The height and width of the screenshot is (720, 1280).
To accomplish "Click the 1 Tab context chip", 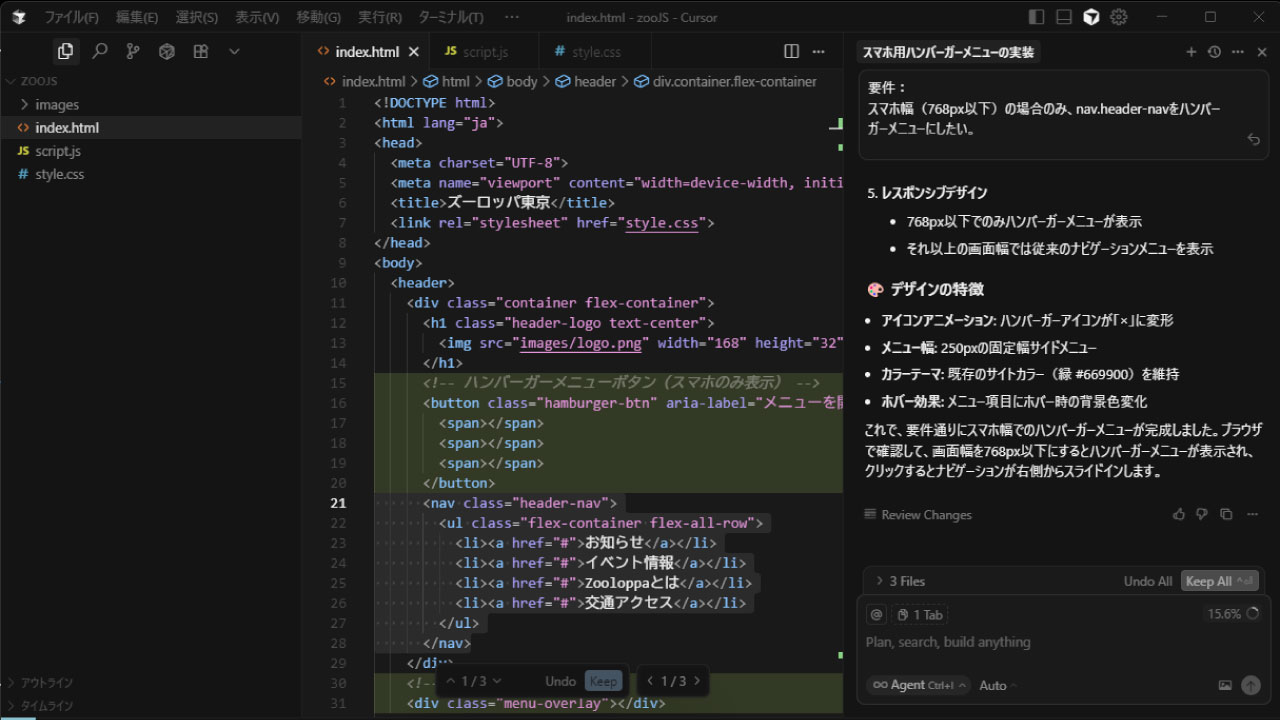I will click(920, 615).
